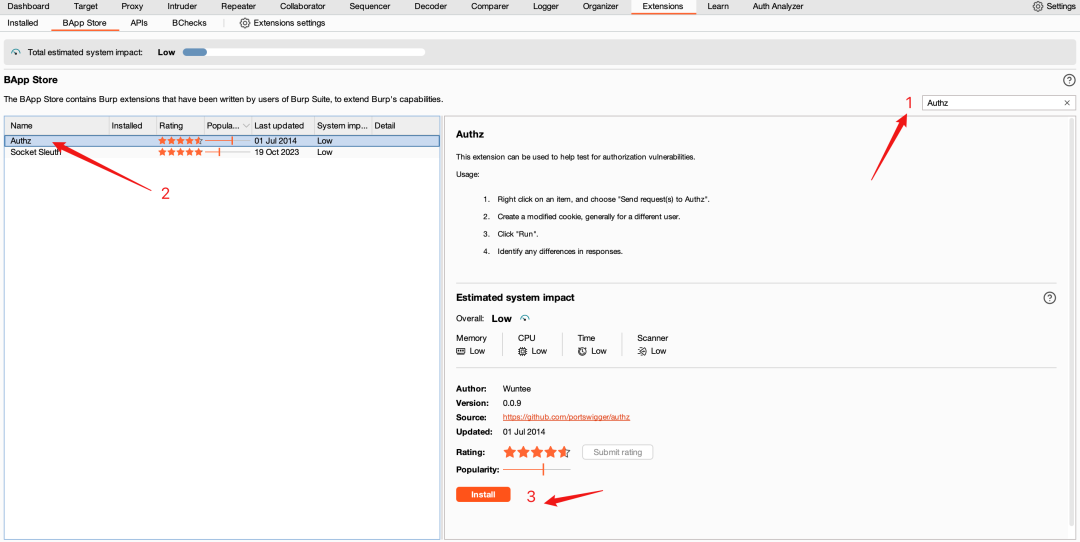Select the Authz row in the list
The height and width of the screenshot is (542, 1080).
[222, 140]
